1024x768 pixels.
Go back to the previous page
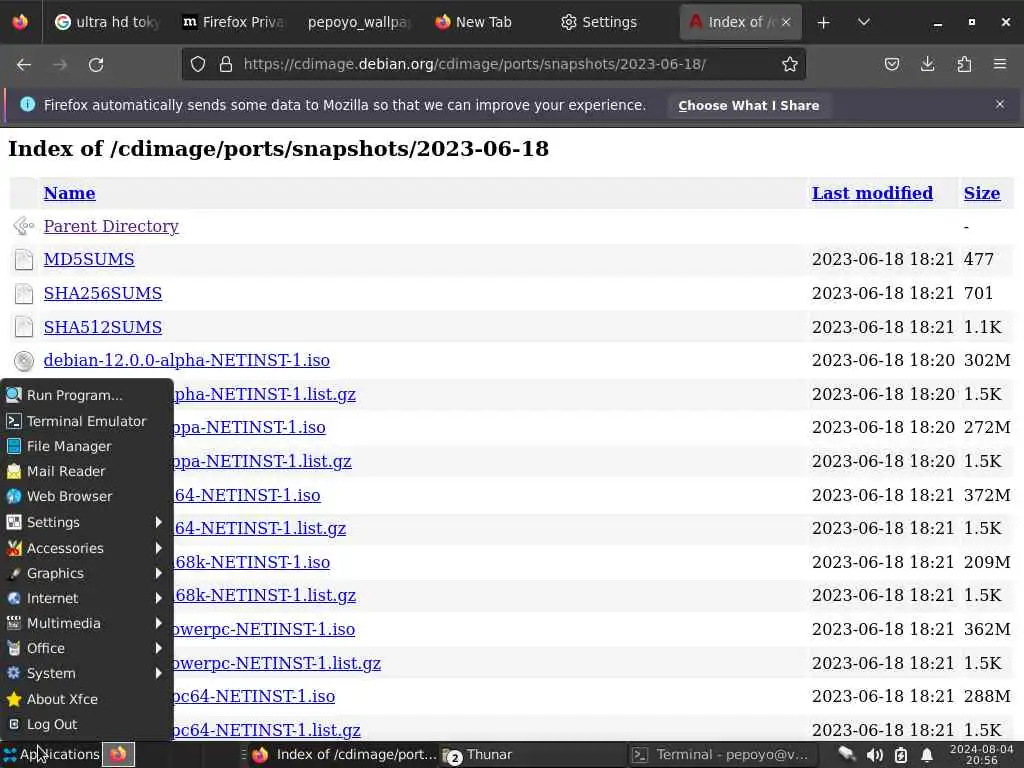(24, 64)
